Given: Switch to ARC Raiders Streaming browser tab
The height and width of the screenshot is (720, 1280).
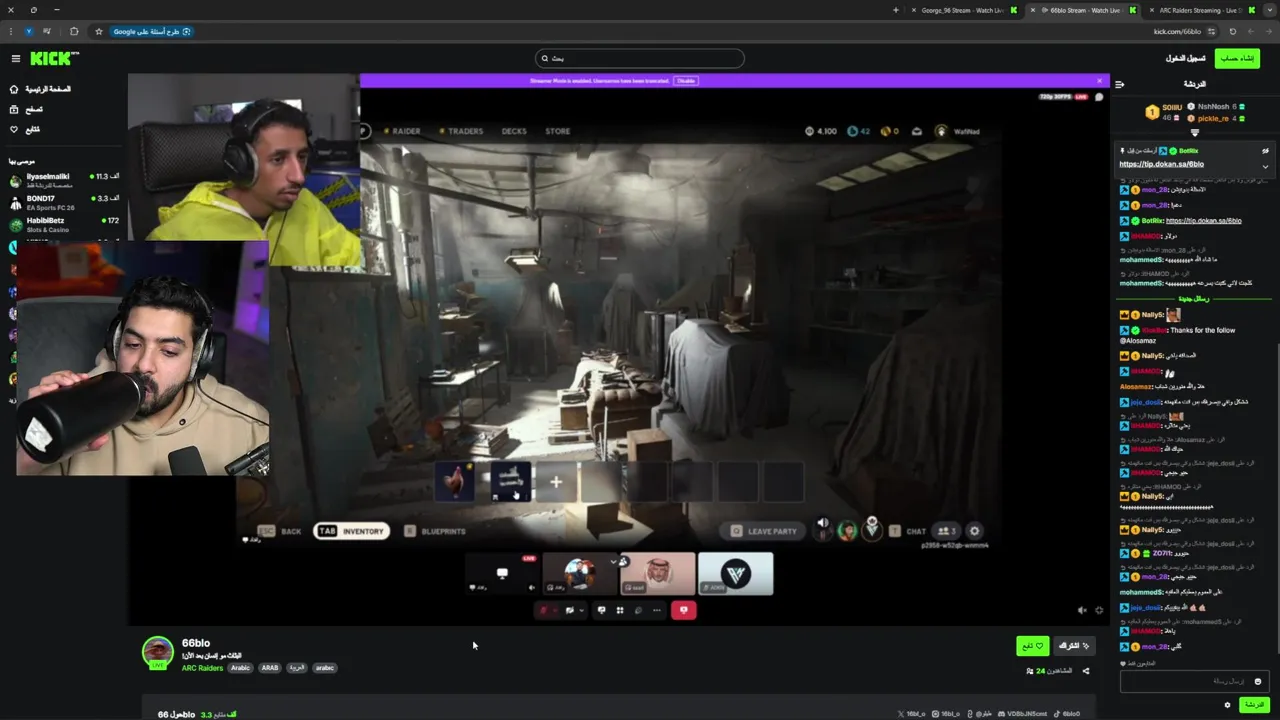Looking at the screenshot, I should [x=1200, y=10].
